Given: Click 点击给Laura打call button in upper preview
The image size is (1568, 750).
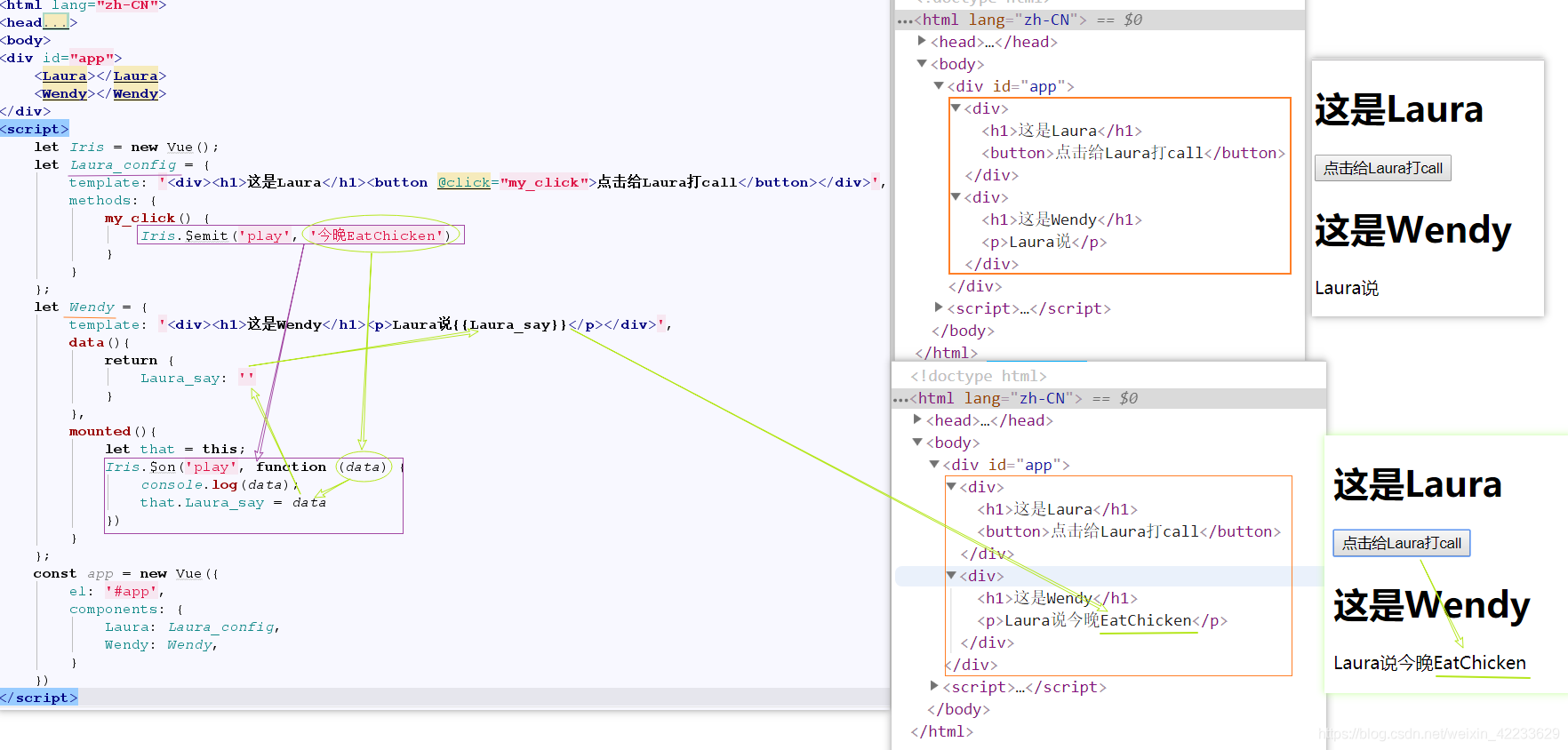Looking at the screenshot, I should (x=1382, y=168).
